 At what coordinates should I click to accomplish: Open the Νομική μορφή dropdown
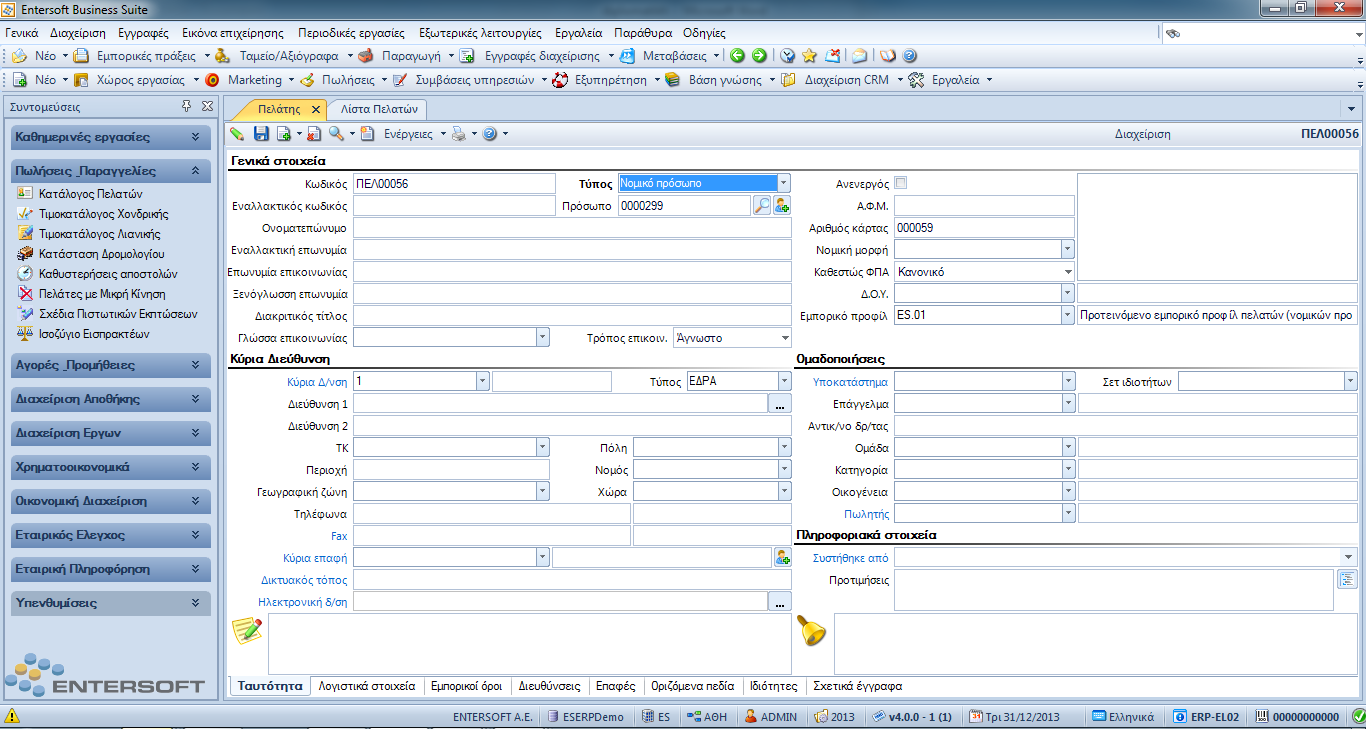pos(1067,249)
